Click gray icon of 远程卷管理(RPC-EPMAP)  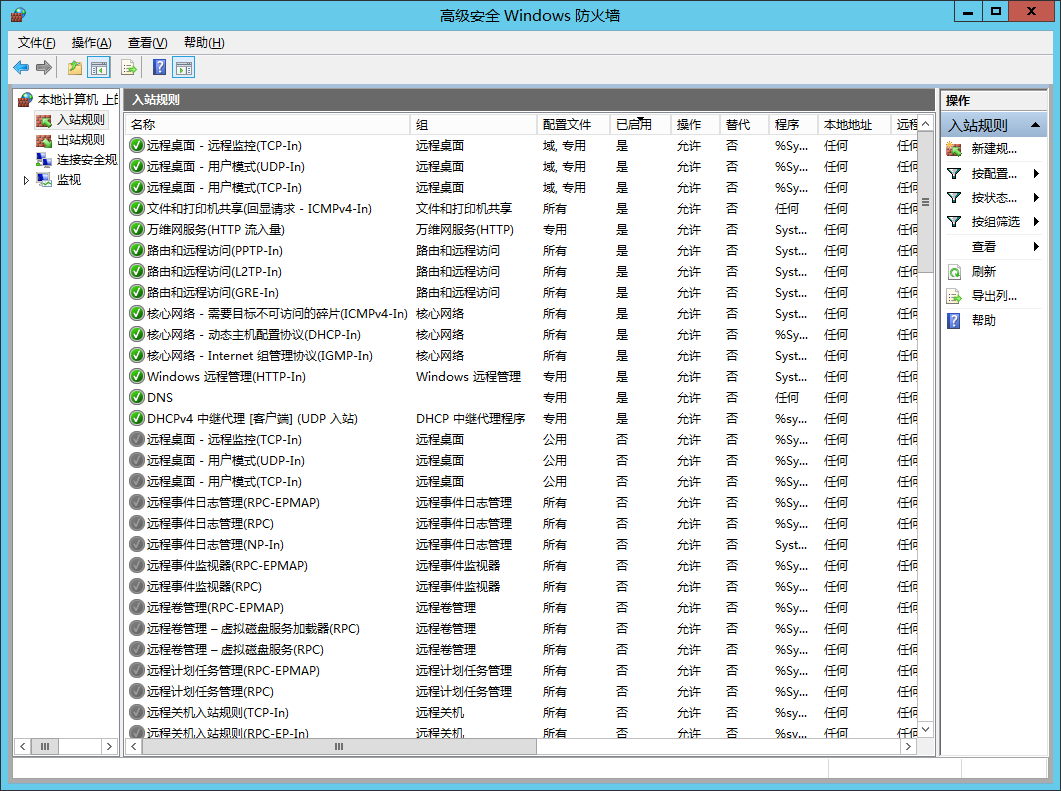pos(137,607)
